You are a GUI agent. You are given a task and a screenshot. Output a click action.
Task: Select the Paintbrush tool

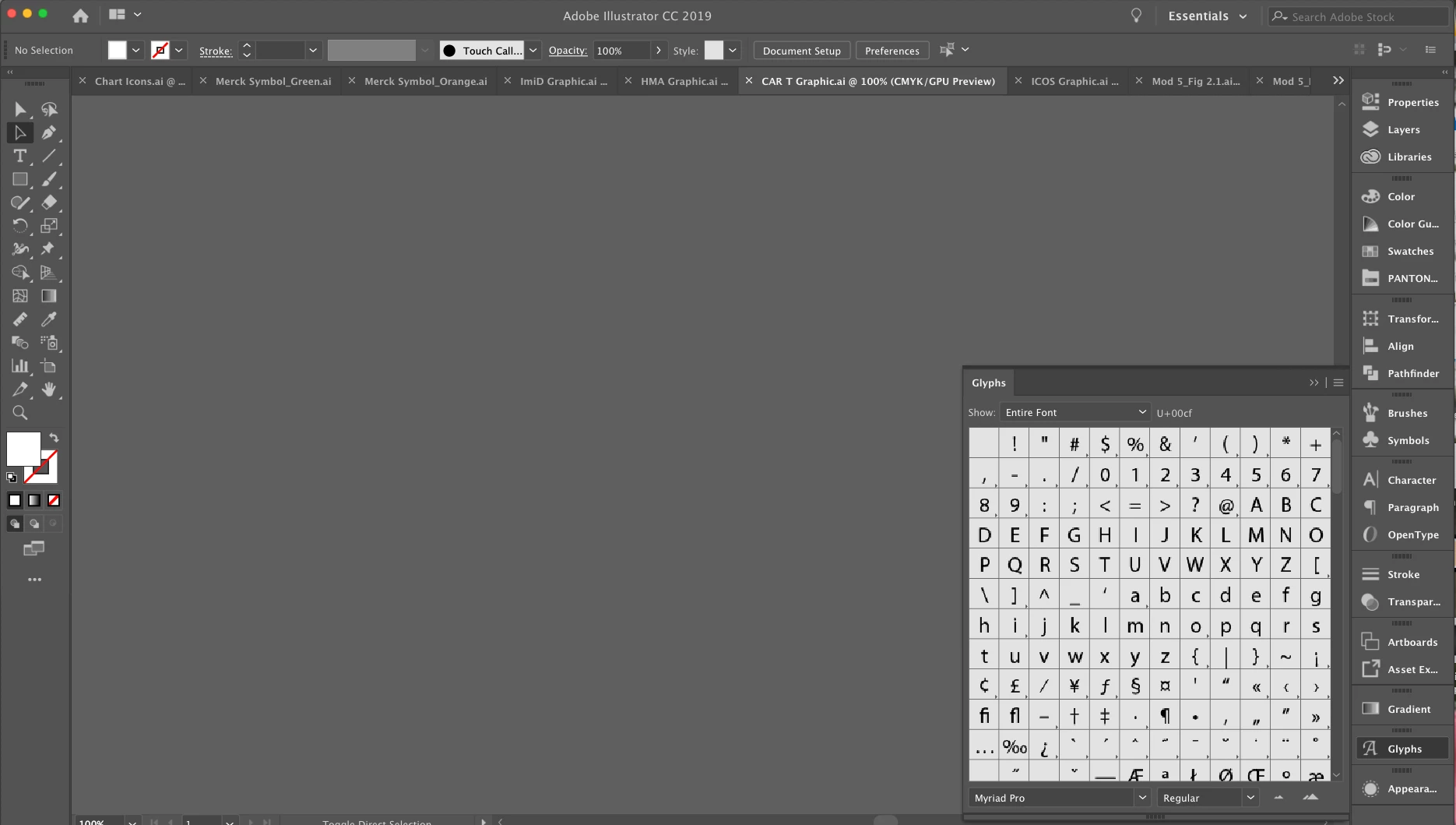click(x=49, y=179)
